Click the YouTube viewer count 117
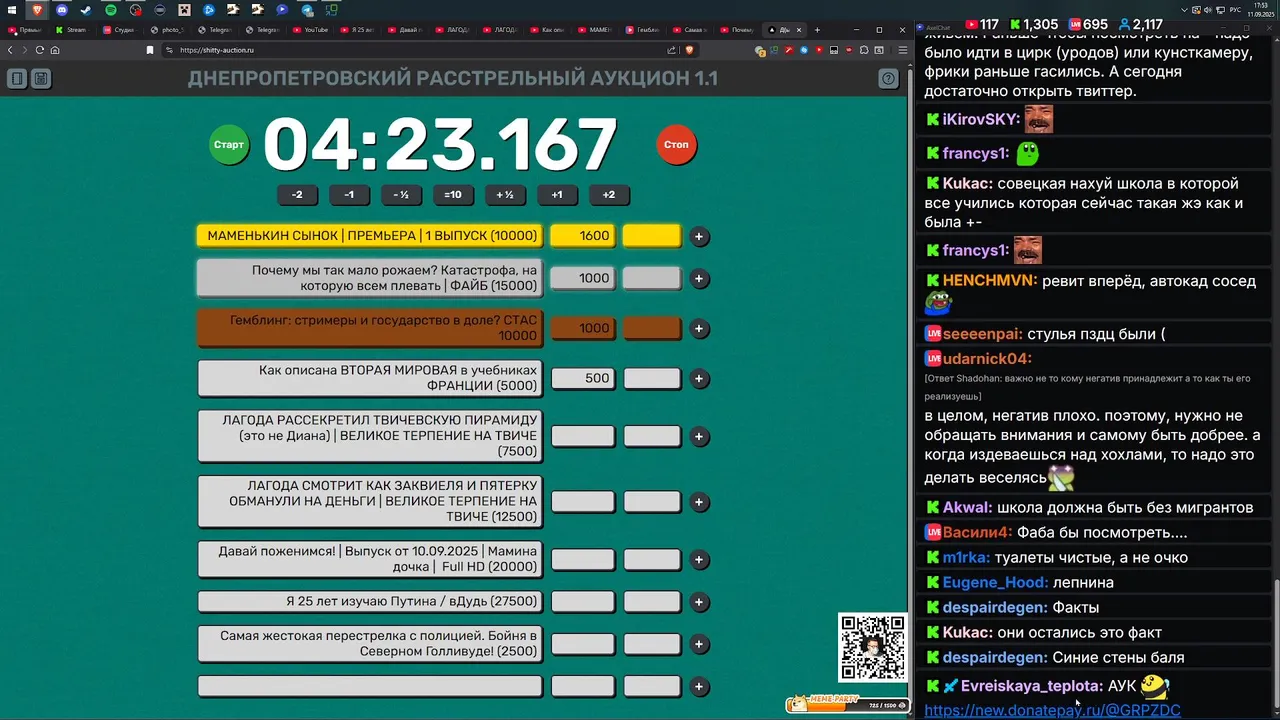Screen dimensions: 1280x720 tap(981, 24)
